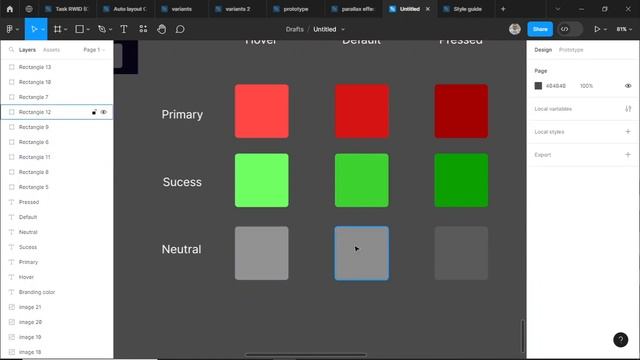Click the text icon beside Pressed layer

point(11,202)
